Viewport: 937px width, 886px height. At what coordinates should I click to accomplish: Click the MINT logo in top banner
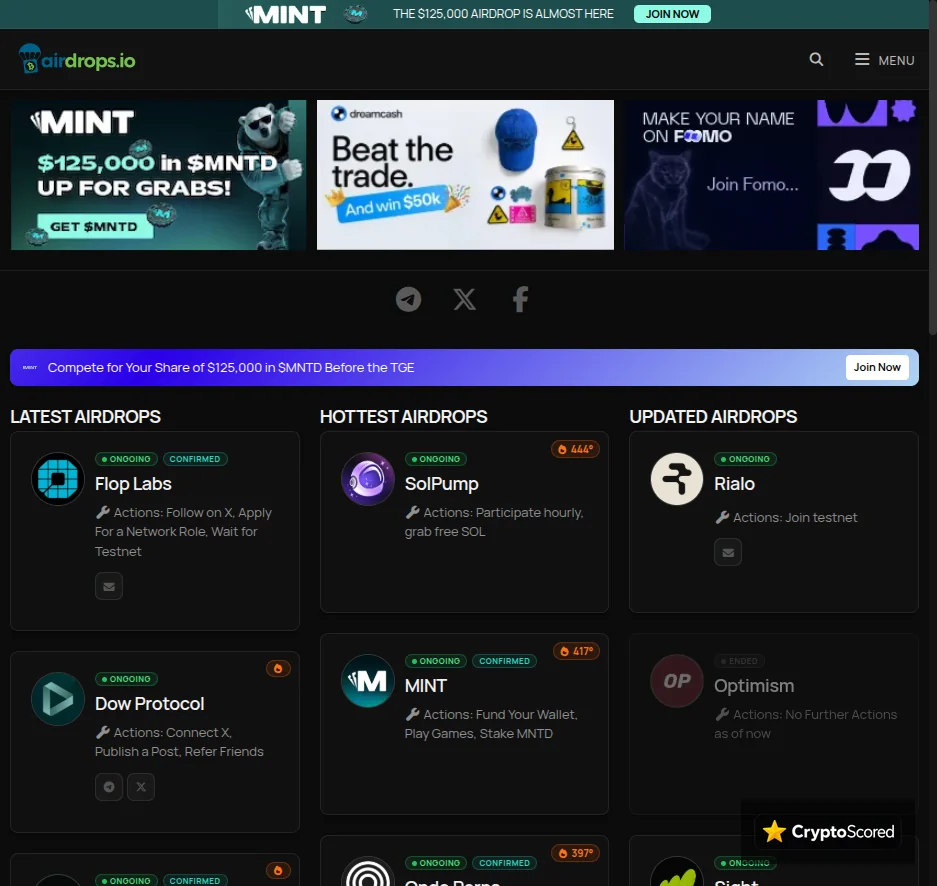click(x=286, y=14)
